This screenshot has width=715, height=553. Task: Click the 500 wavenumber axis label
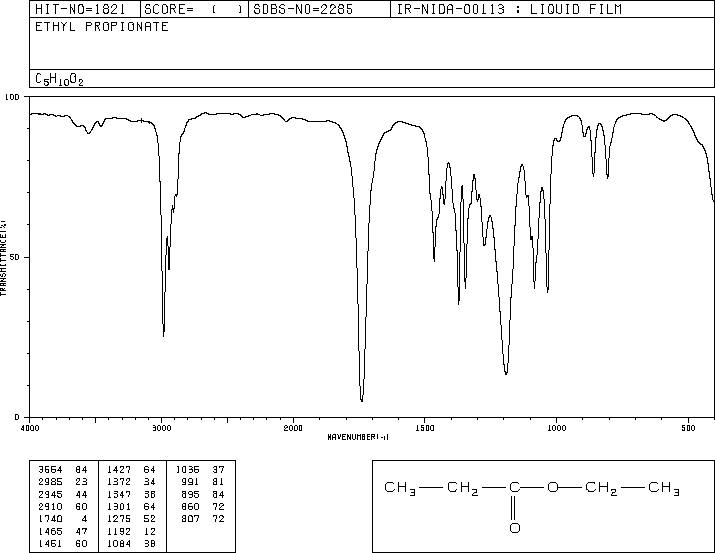click(x=688, y=428)
